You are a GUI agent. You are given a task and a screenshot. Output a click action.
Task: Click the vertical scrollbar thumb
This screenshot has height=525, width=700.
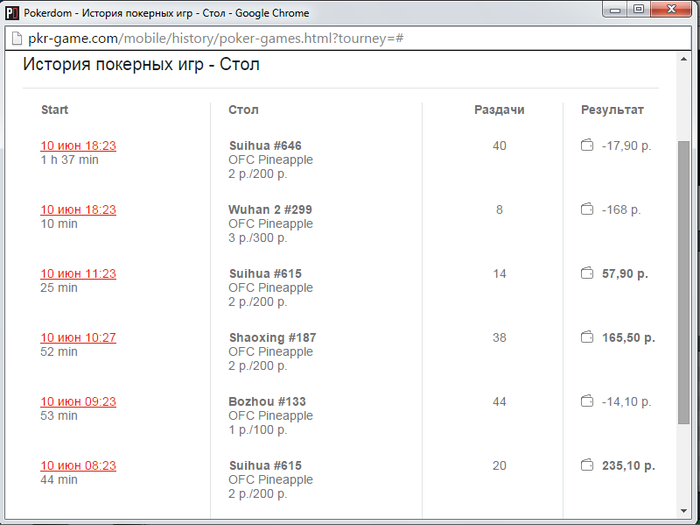(684, 282)
